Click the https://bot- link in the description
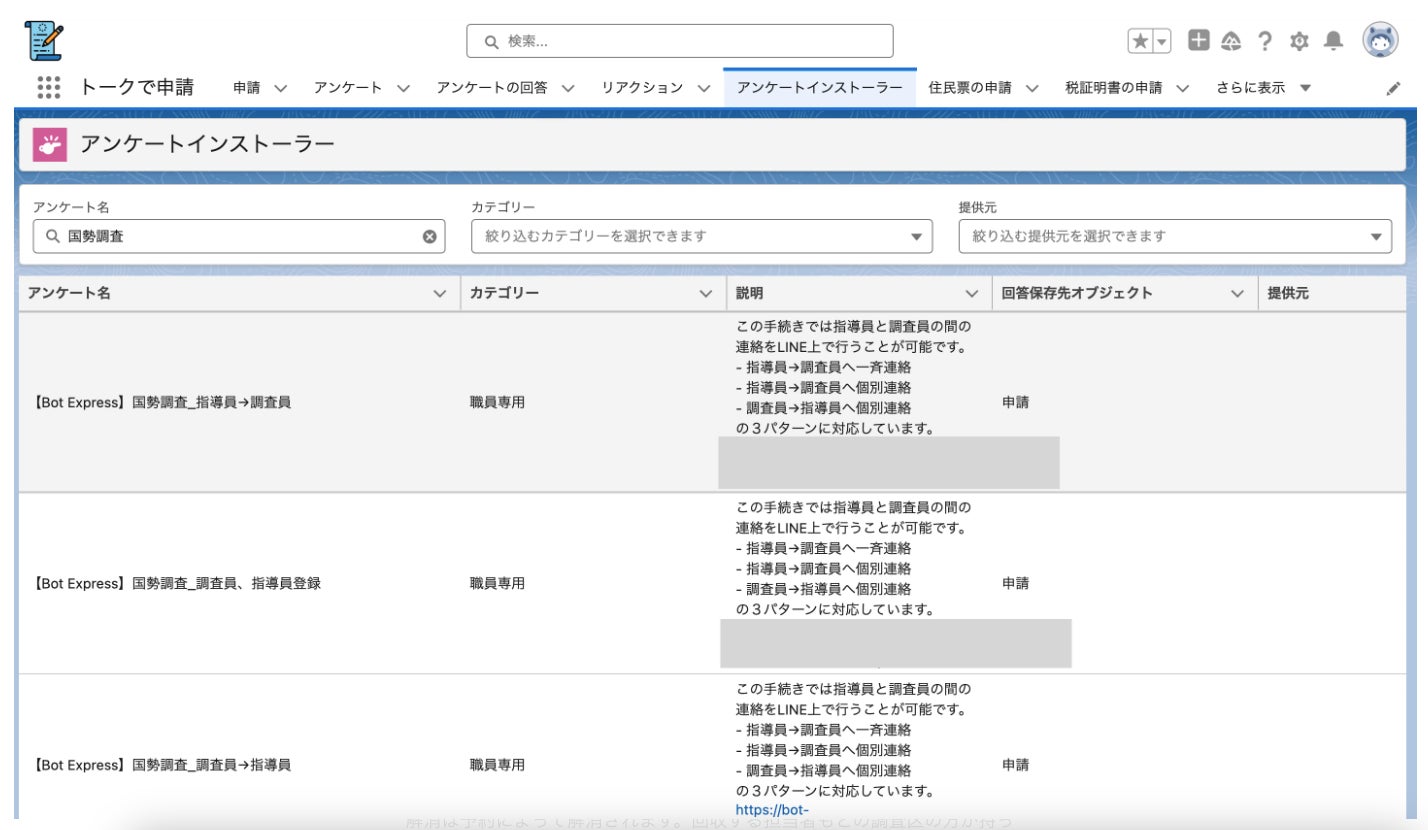 pos(771,810)
